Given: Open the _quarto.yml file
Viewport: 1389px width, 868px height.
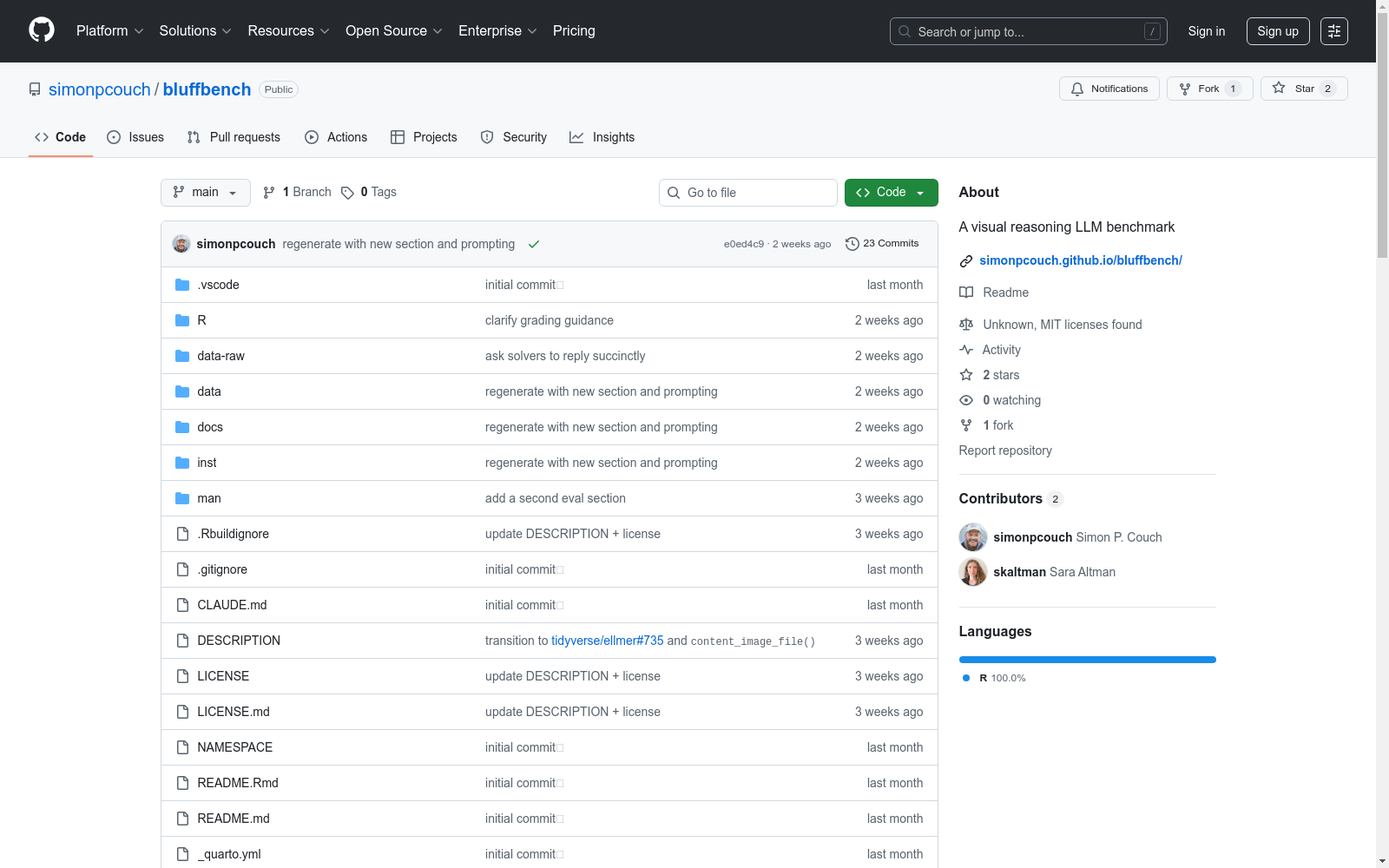Looking at the screenshot, I should [x=229, y=854].
